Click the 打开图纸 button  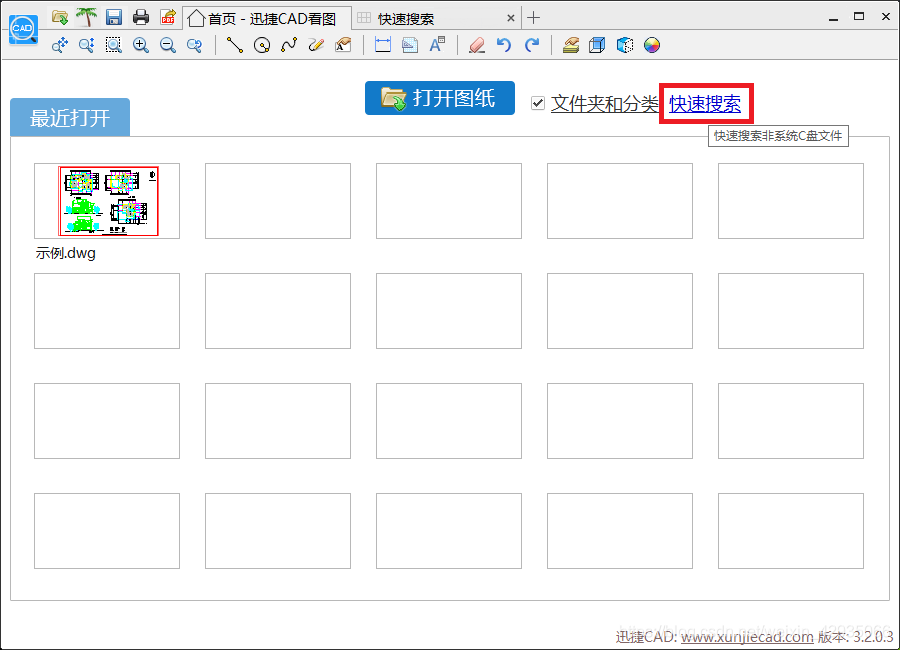click(x=440, y=98)
